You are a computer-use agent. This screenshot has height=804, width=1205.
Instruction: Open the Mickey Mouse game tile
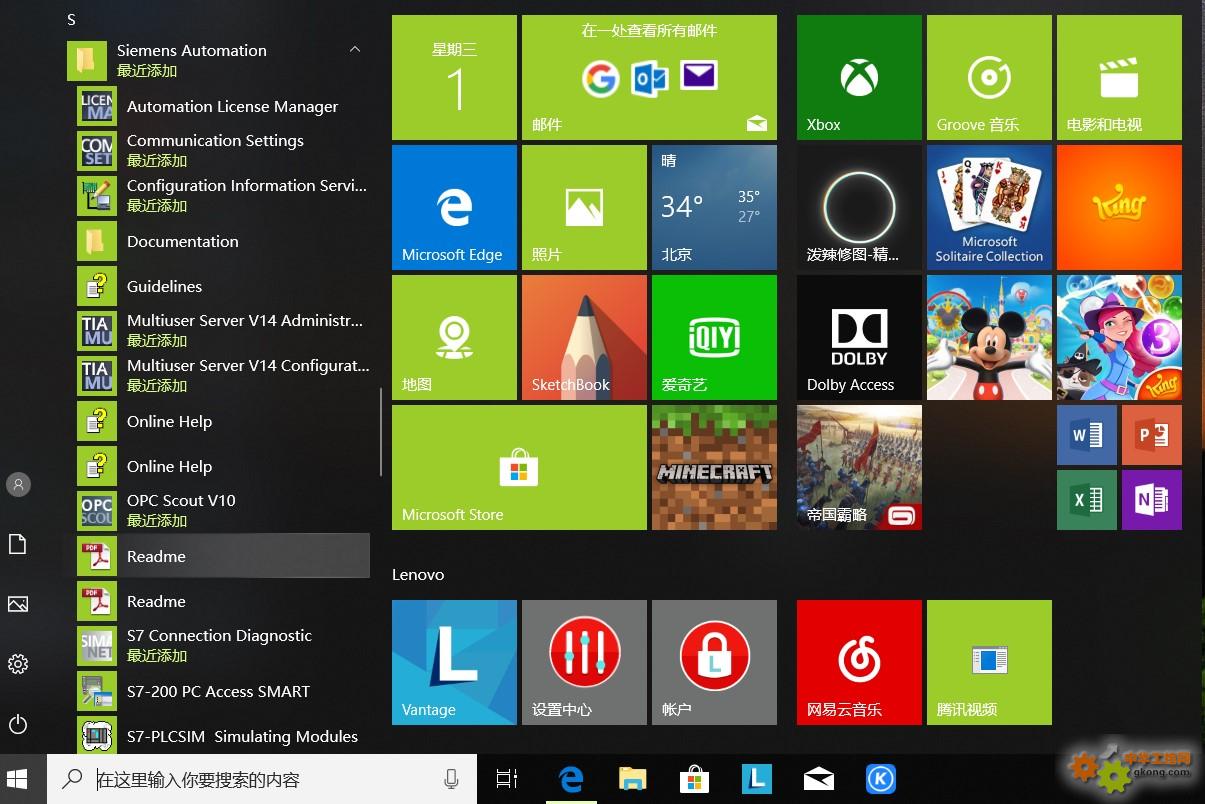[x=989, y=337]
